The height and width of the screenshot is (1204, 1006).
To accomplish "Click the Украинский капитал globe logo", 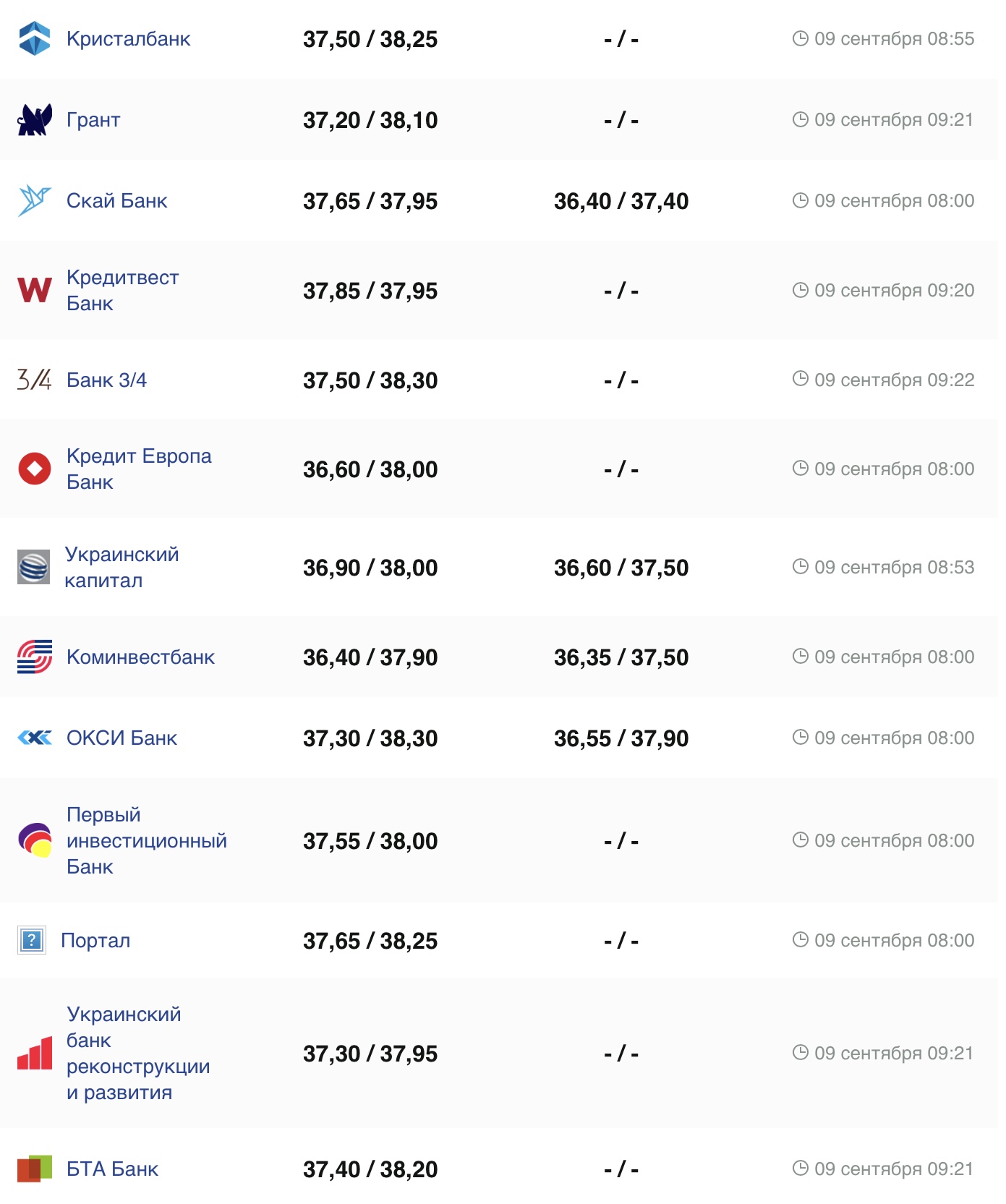I will coord(34,567).
